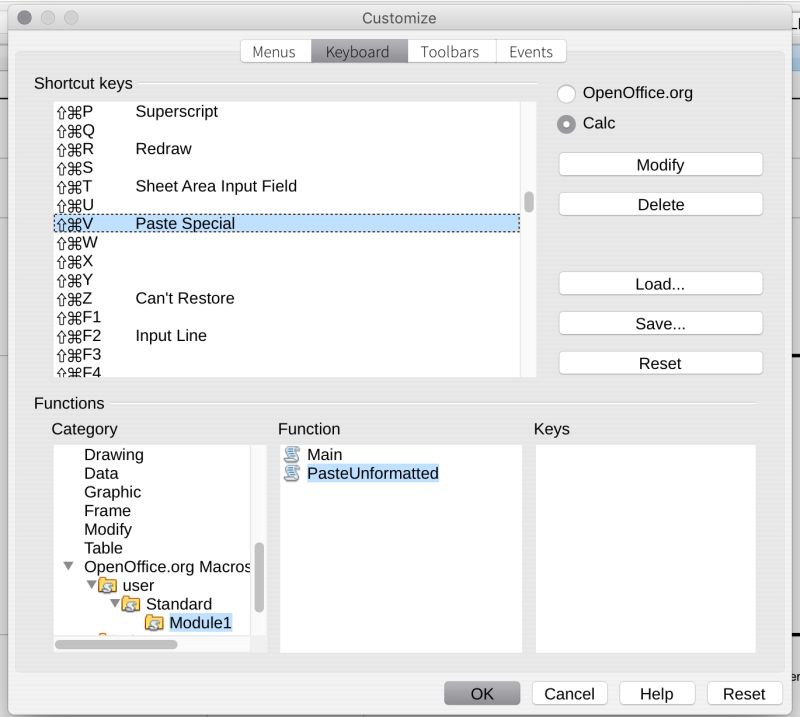
Task: Confirm changes with the OK button
Action: click(x=483, y=693)
